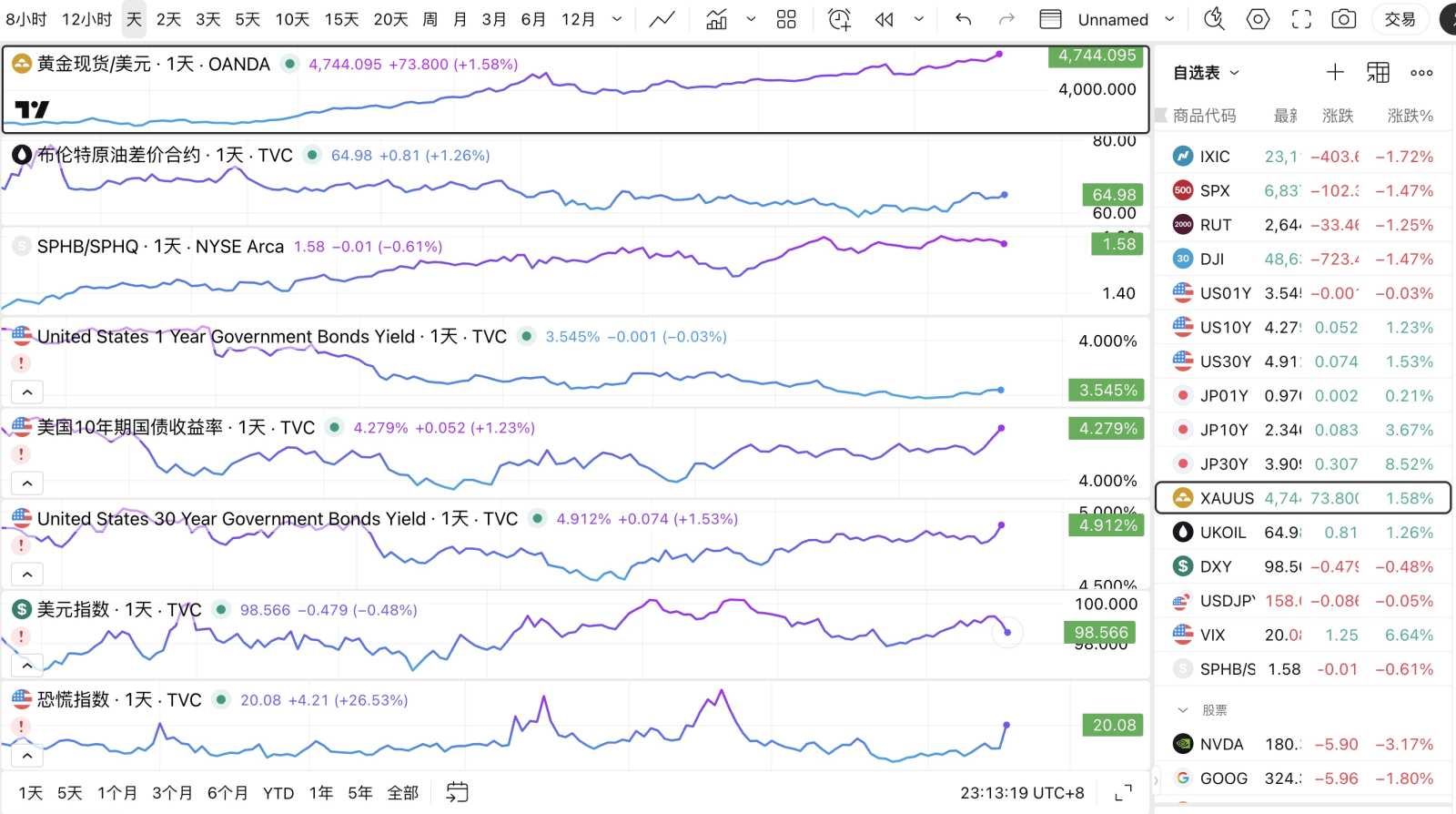Take a snapshot with camera icon

pos(1344,19)
